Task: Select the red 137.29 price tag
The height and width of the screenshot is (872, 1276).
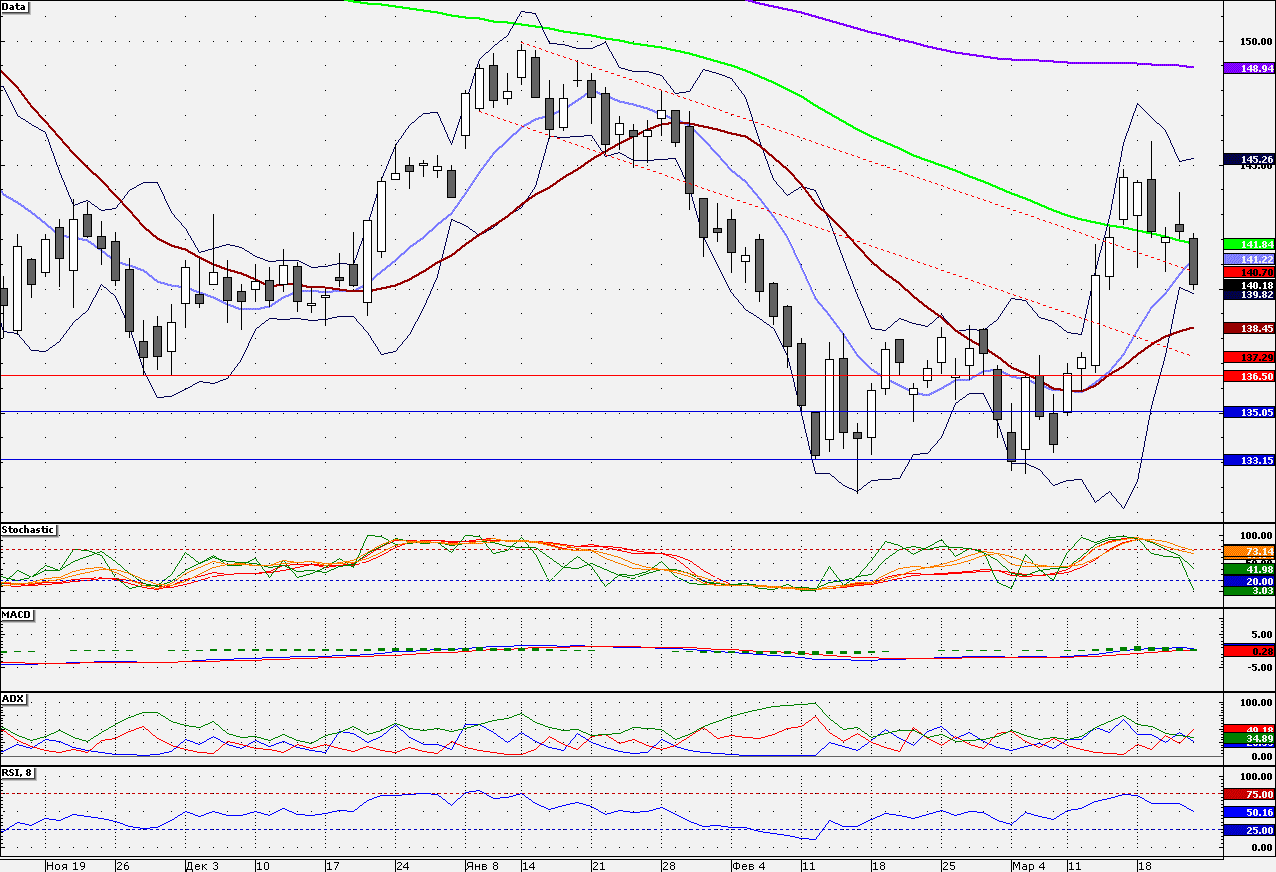Action: pos(1248,357)
